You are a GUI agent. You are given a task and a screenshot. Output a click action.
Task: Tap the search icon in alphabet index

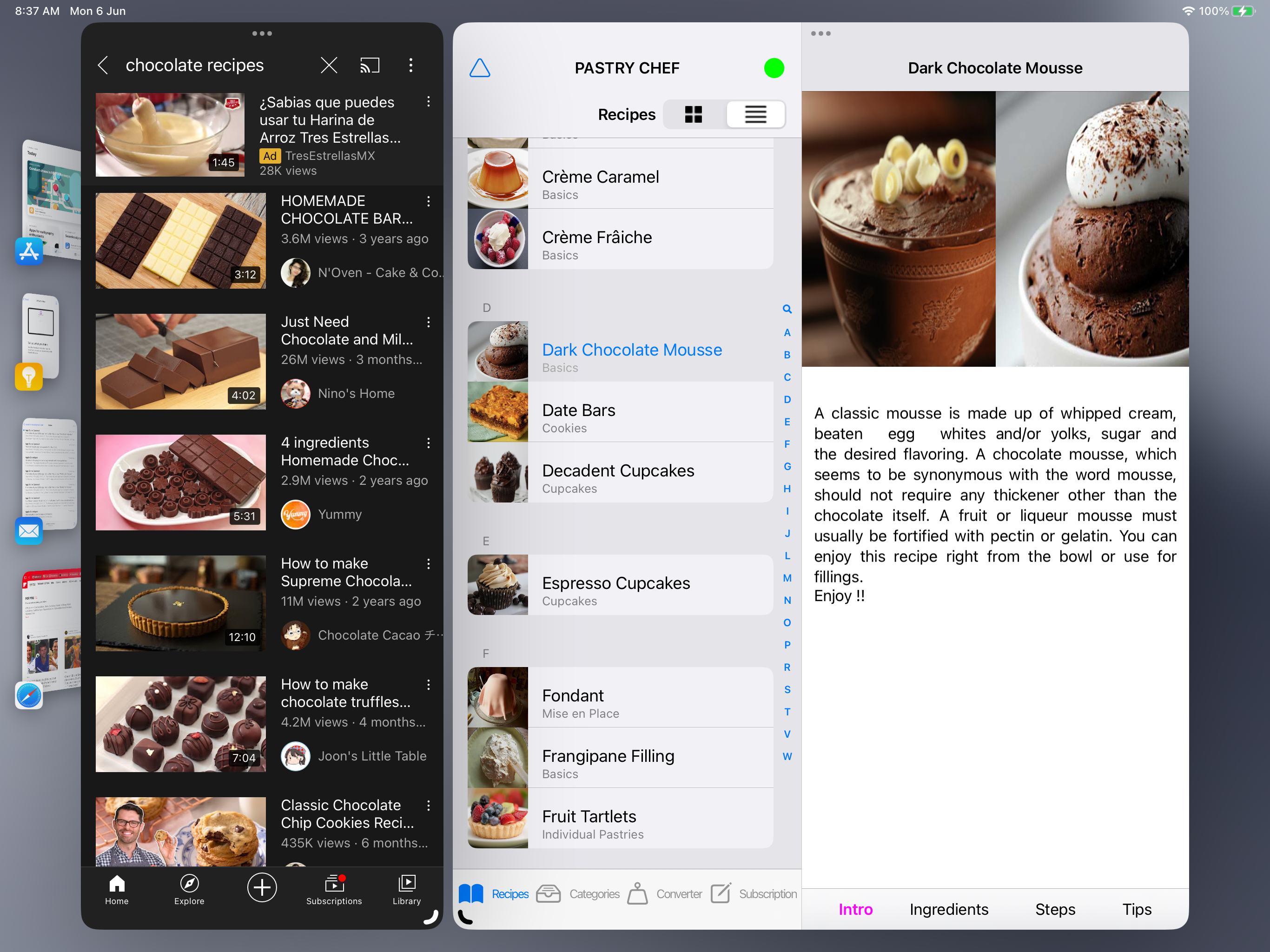pos(787,309)
